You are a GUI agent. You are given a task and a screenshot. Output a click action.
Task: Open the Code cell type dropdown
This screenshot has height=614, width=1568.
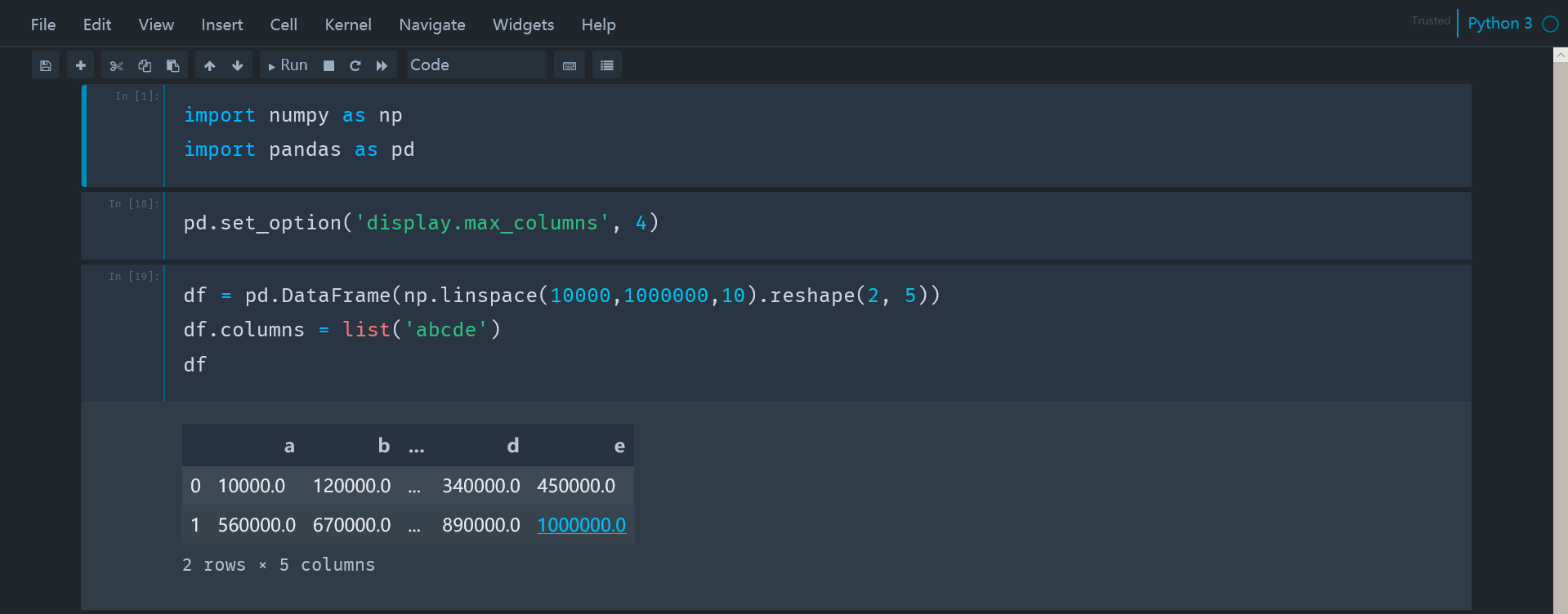pos(476,65)
